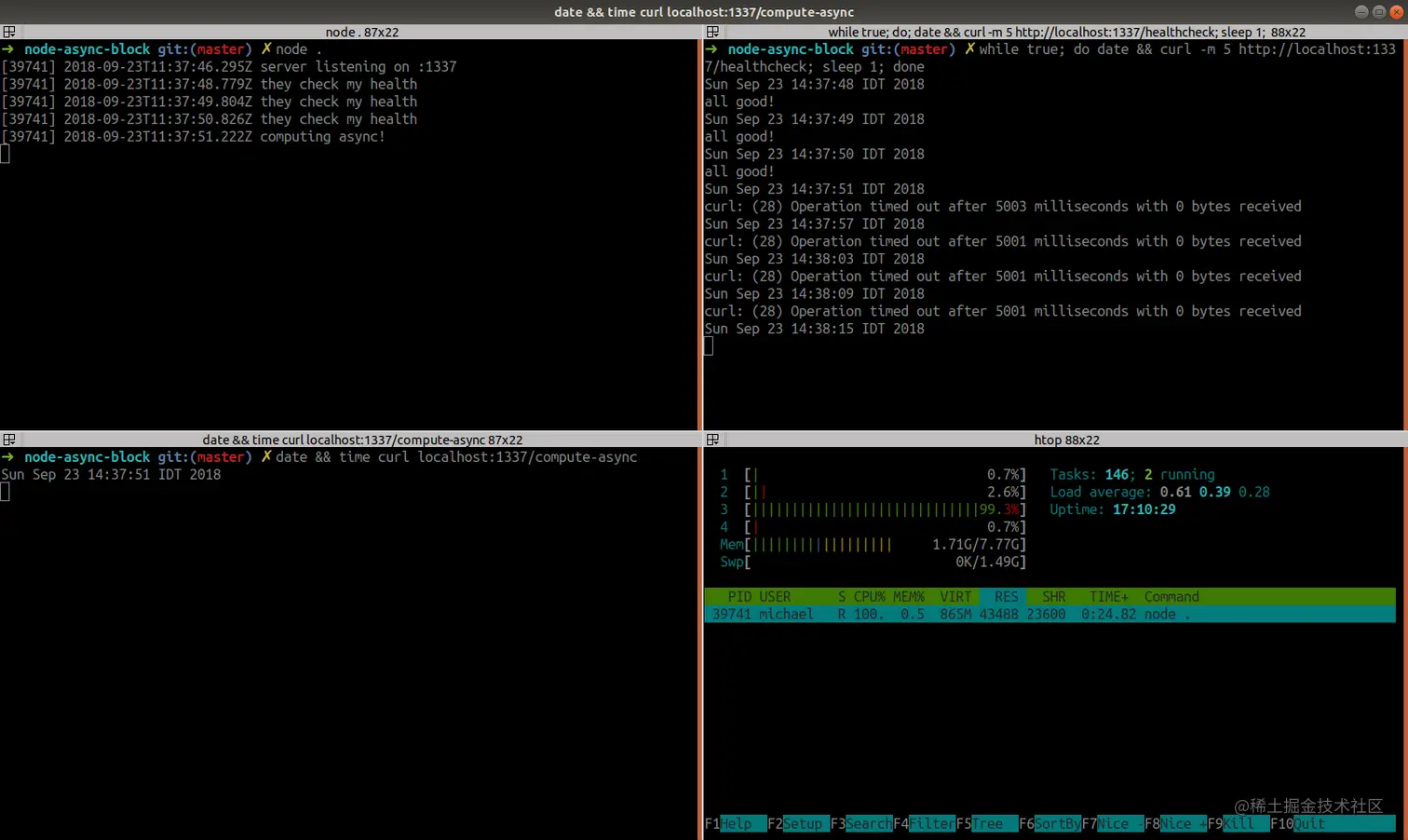Click F8 Nice + in htop

[x=1175, y=823]
